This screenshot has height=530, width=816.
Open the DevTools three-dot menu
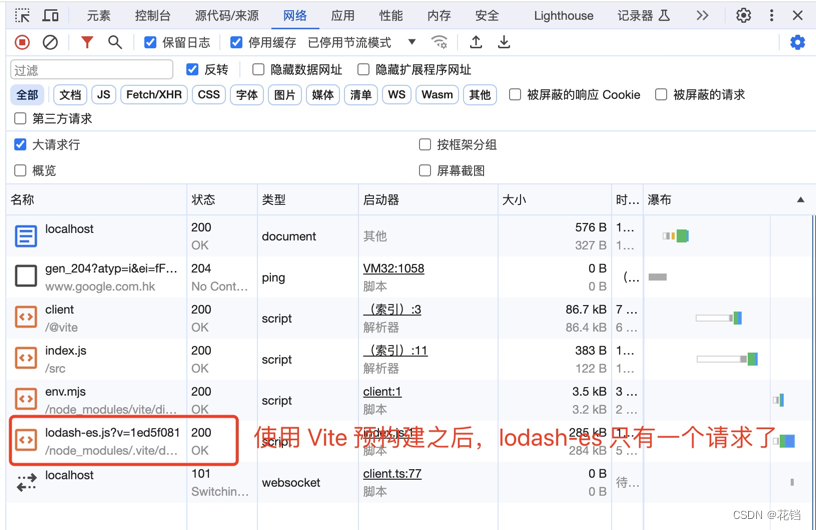pyautogui.click(x=771, y=16)
